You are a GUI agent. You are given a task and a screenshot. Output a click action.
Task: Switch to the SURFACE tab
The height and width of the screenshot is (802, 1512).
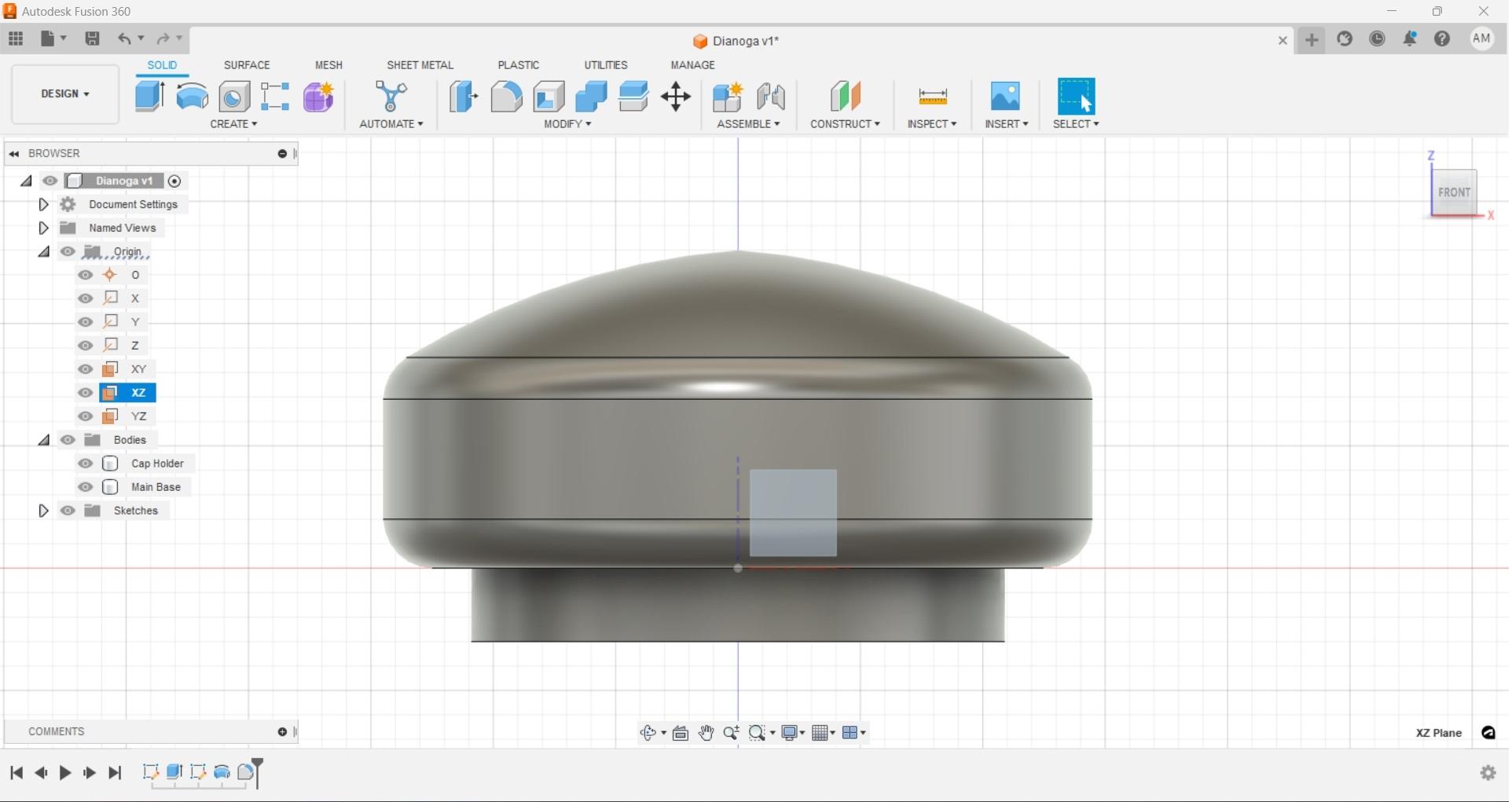click(x=247, y=65)
